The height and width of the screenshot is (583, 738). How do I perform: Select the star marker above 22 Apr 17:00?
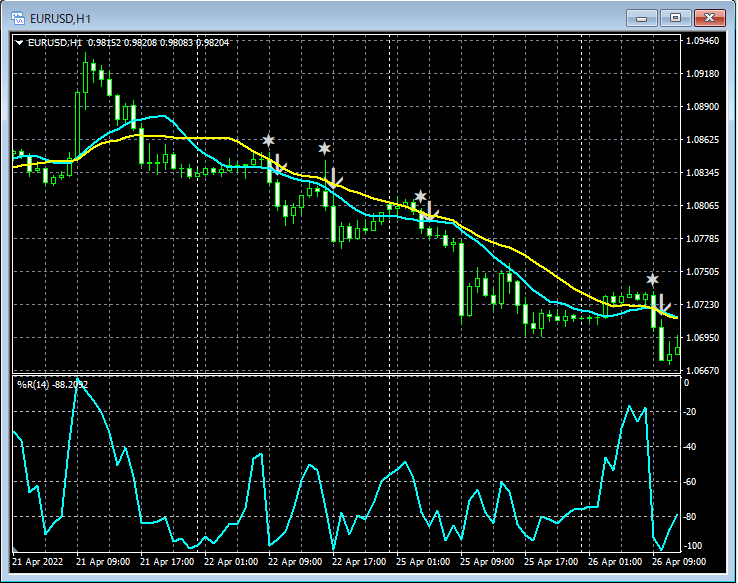pos(324,149)
